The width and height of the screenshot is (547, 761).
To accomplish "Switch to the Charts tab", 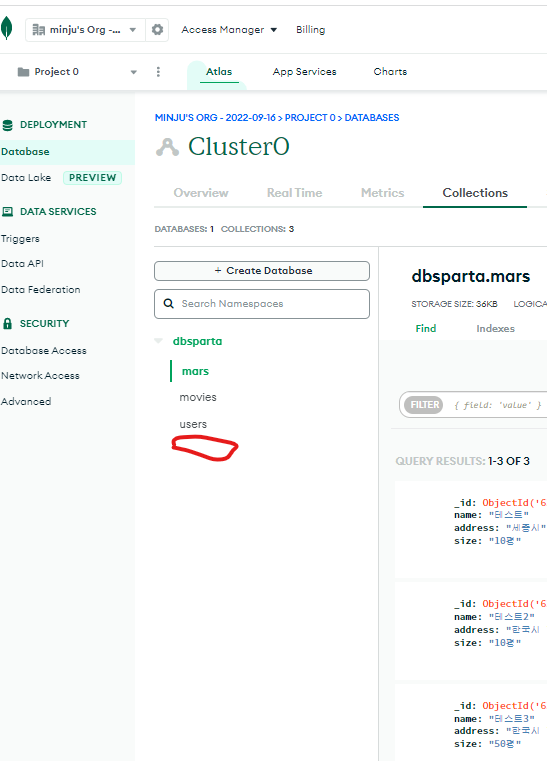I will point(390,72).
